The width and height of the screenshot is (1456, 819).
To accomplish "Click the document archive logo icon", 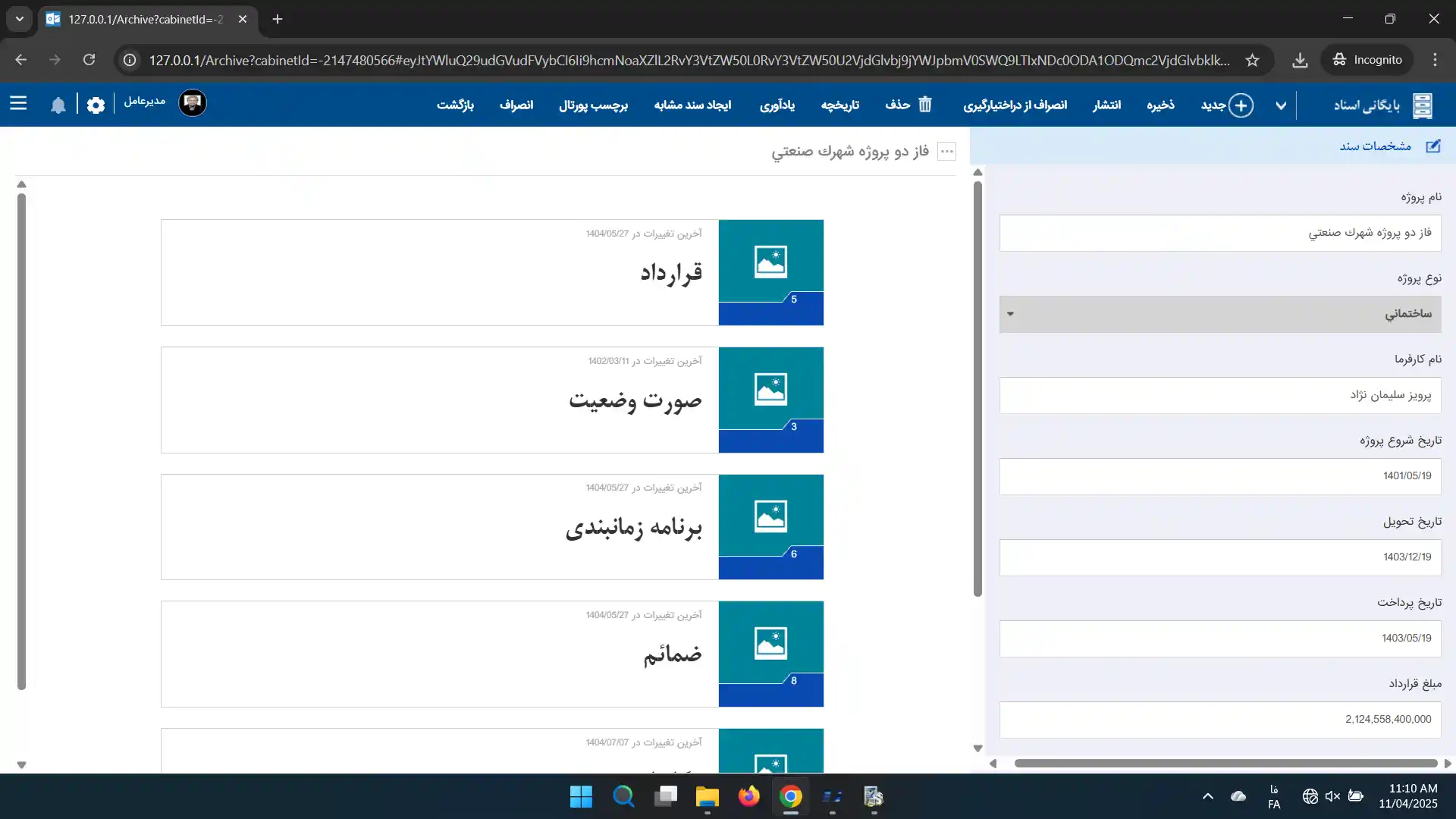I will [1423, 105].
